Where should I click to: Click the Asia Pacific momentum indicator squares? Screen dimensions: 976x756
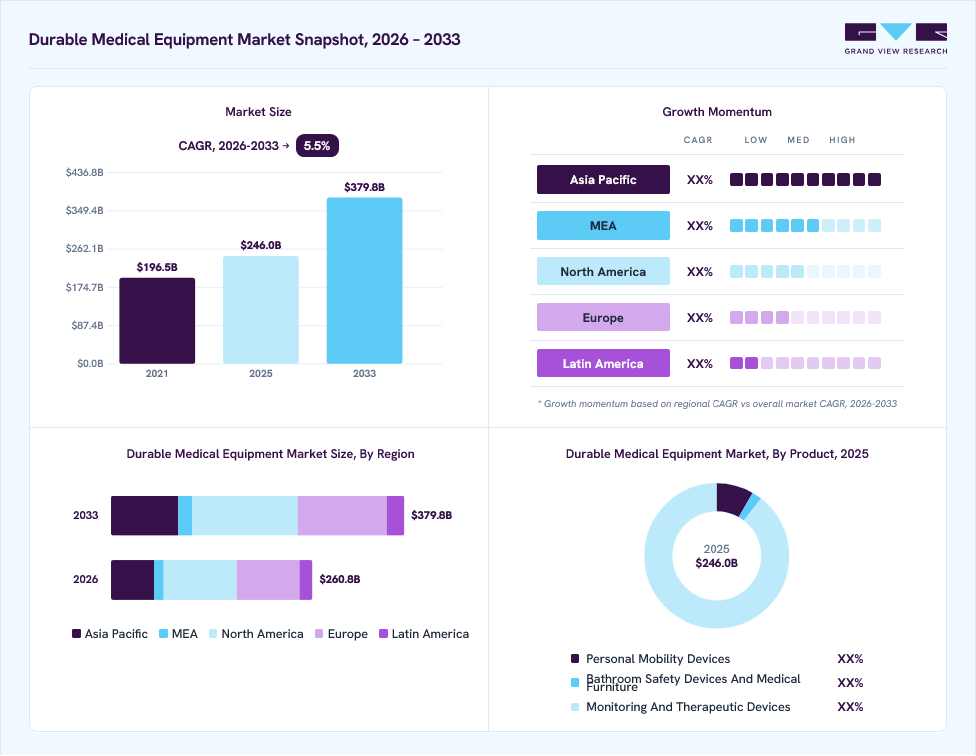click(x=805, y=180)
